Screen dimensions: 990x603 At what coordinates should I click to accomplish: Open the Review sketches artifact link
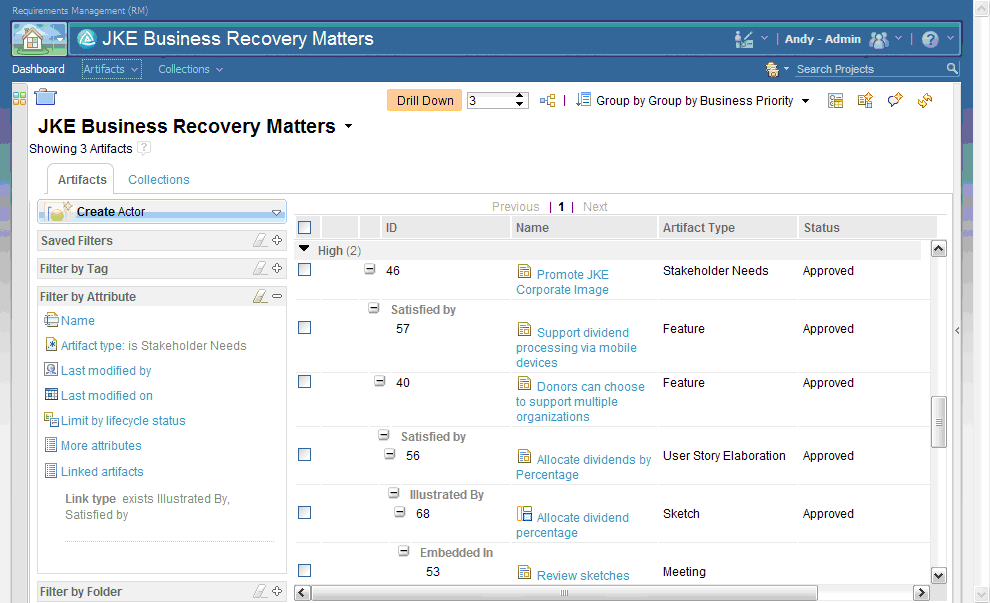coord(583,575)
